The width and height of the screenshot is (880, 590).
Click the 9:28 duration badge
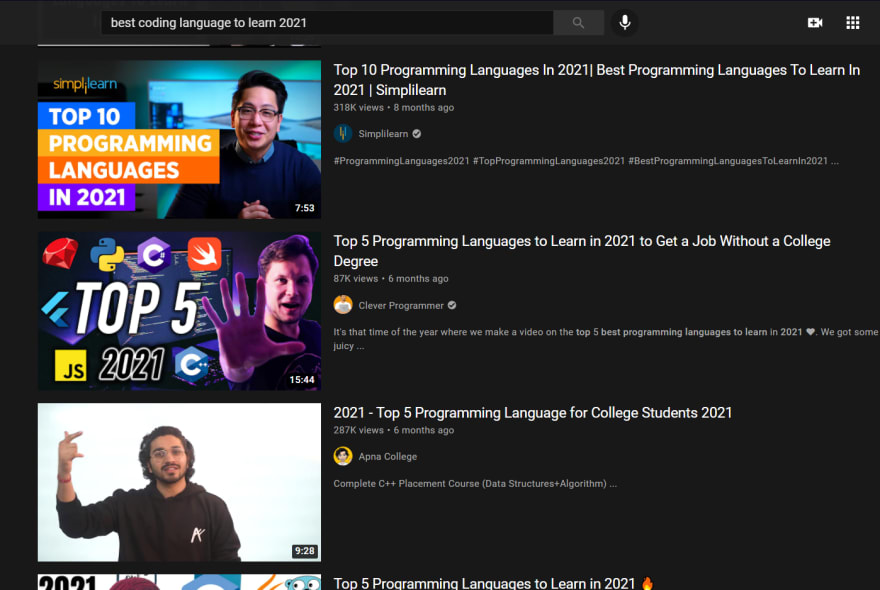tap(305, 551)
